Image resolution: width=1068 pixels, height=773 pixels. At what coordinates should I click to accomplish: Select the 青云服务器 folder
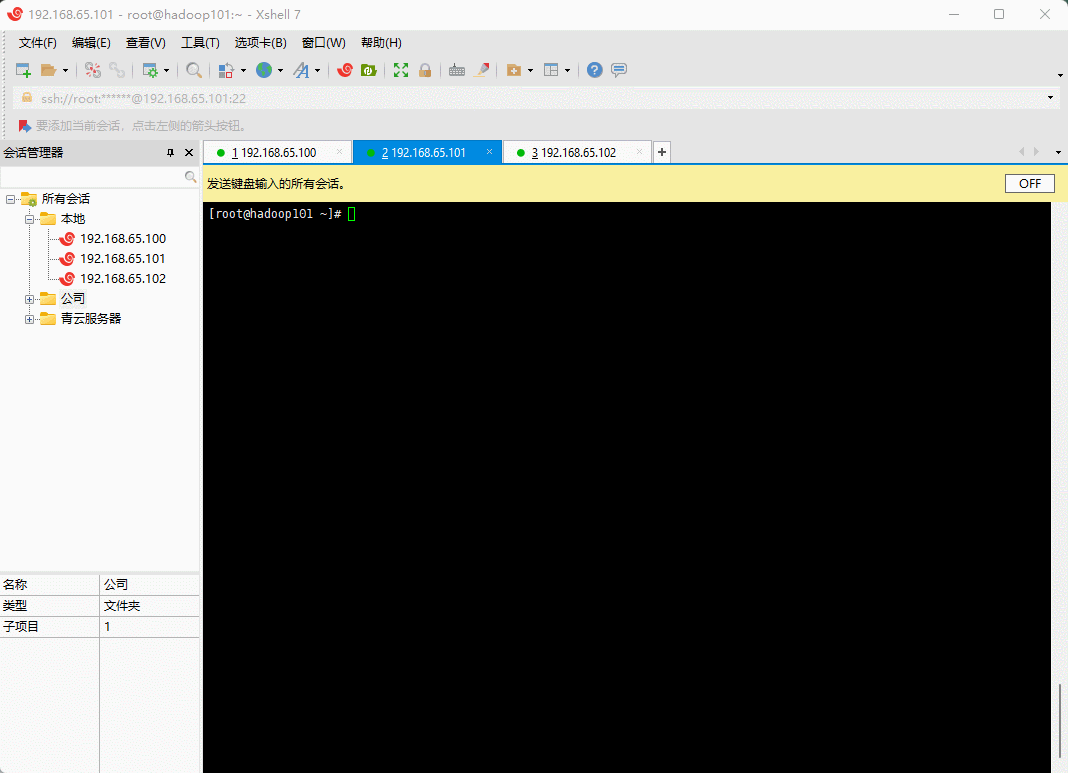point(91,319)
